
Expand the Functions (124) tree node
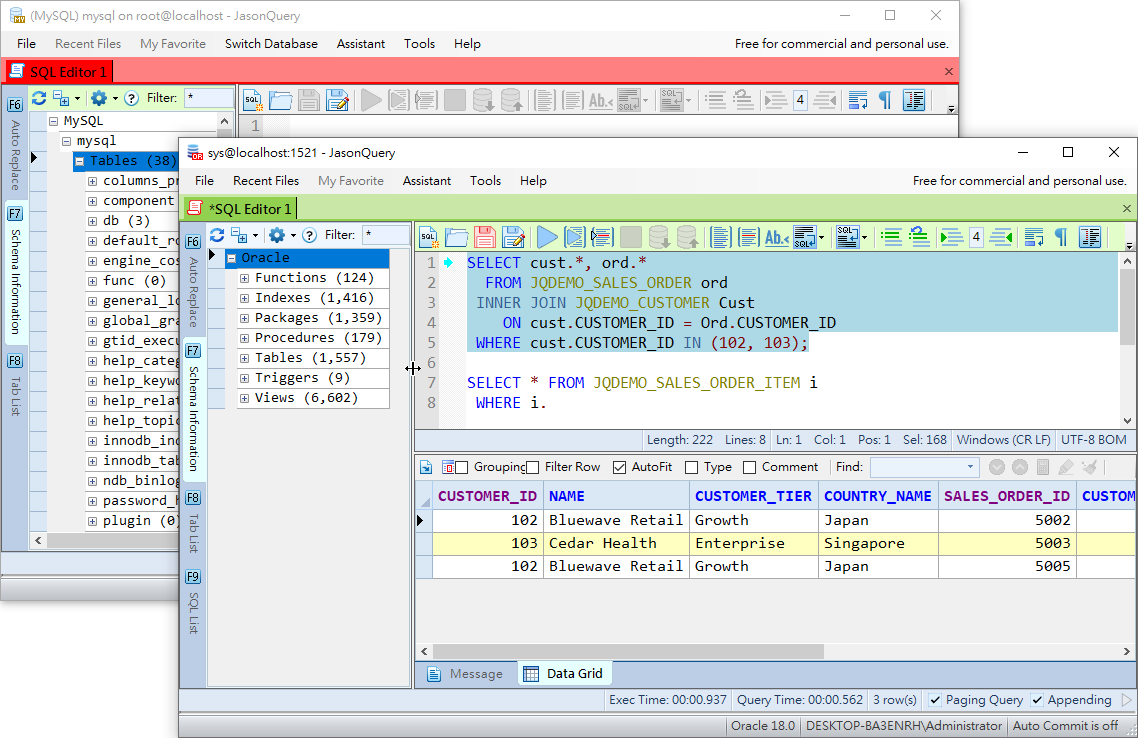pyautogui.click(x=245, y=278)
